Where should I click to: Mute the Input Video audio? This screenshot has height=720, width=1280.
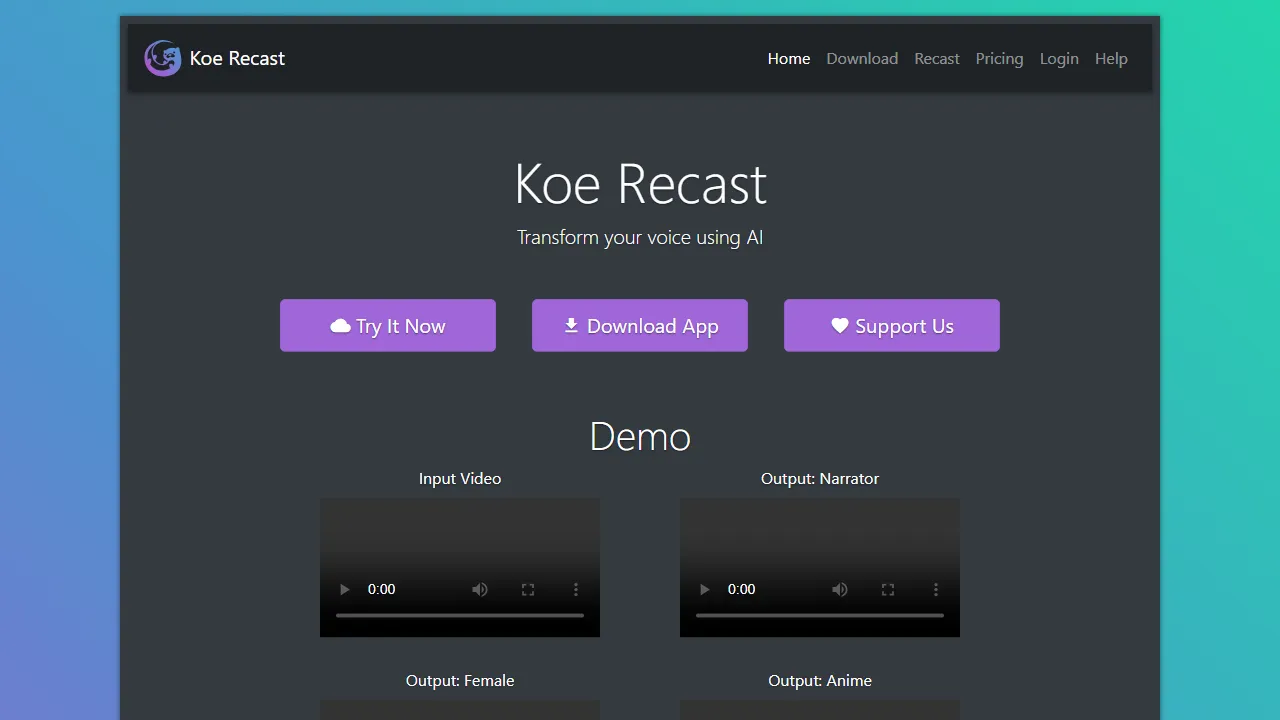(x=480, y=589)
